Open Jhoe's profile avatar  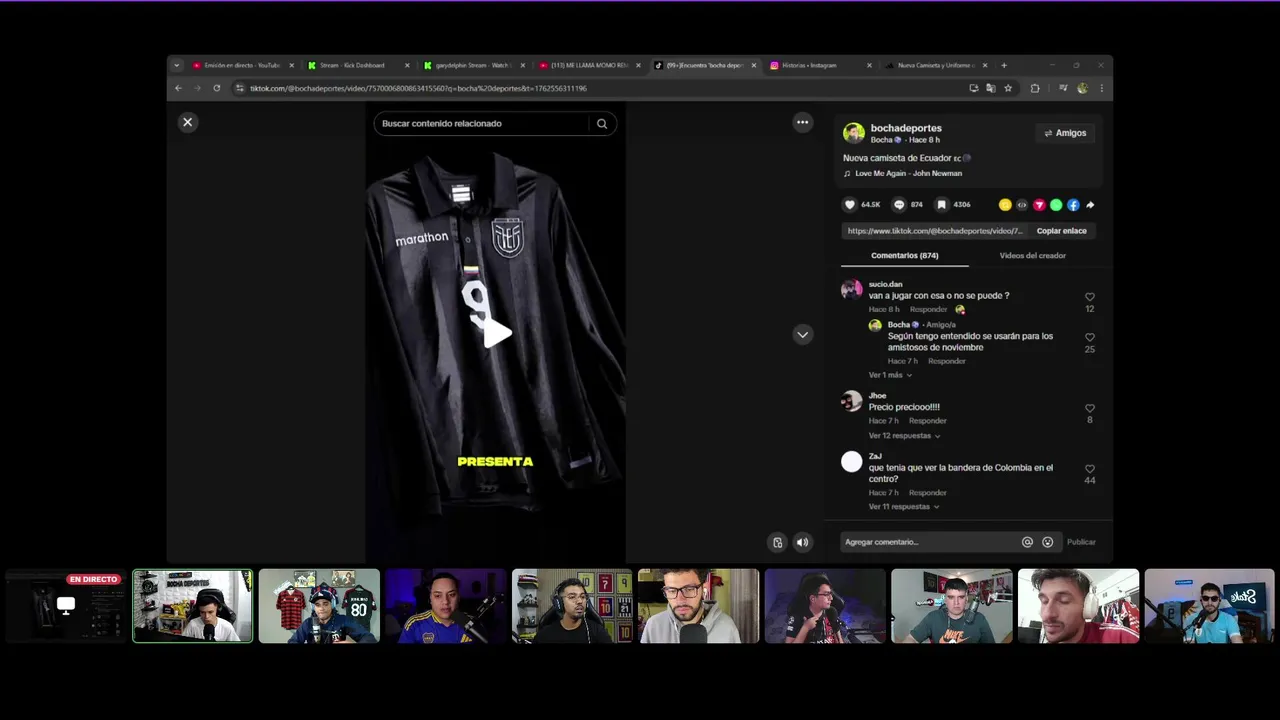pyautogui.click(x=852, y=401)
